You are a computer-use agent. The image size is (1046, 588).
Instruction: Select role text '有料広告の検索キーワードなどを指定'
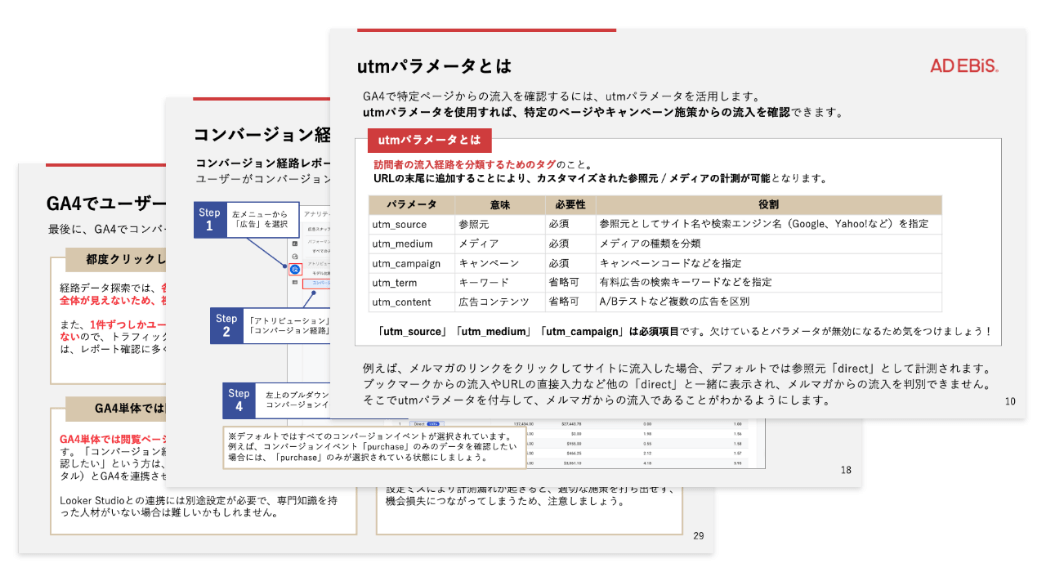pyautogui.click(x=685, y=282)
